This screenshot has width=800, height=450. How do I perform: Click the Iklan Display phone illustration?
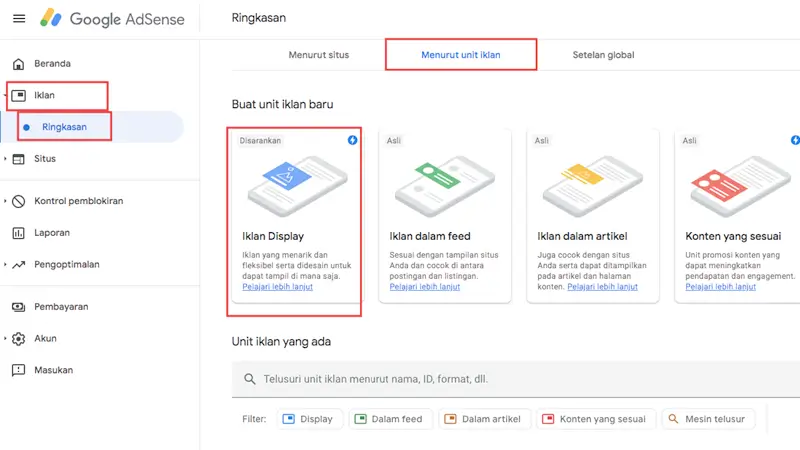click(297, 186)
